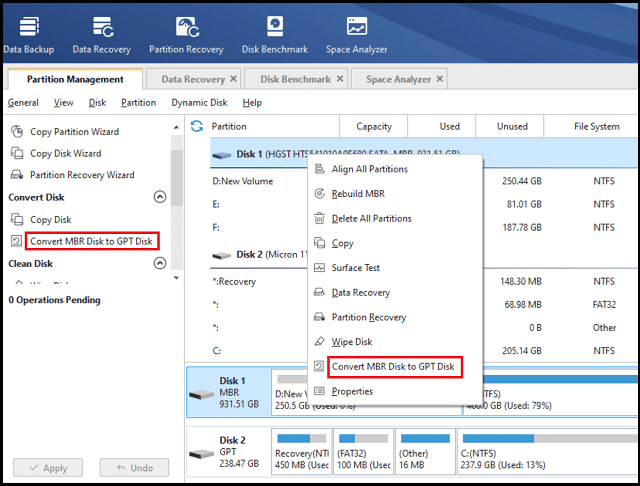Viewport: 640px width, 486px height.
Task: Choose Align All Partitions from context menu
Action: (395, 169)
